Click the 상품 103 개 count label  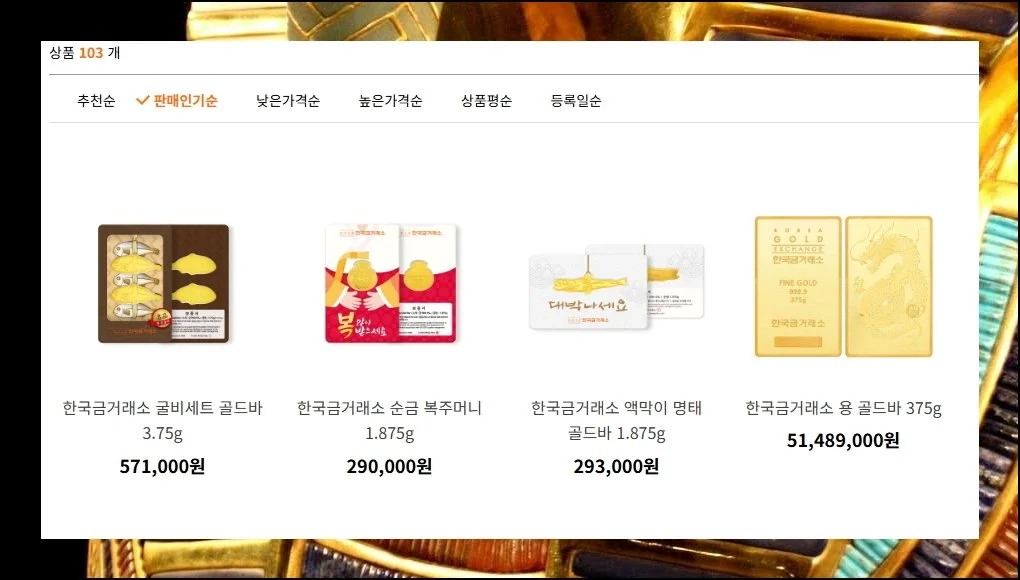[x=85, y=53]
